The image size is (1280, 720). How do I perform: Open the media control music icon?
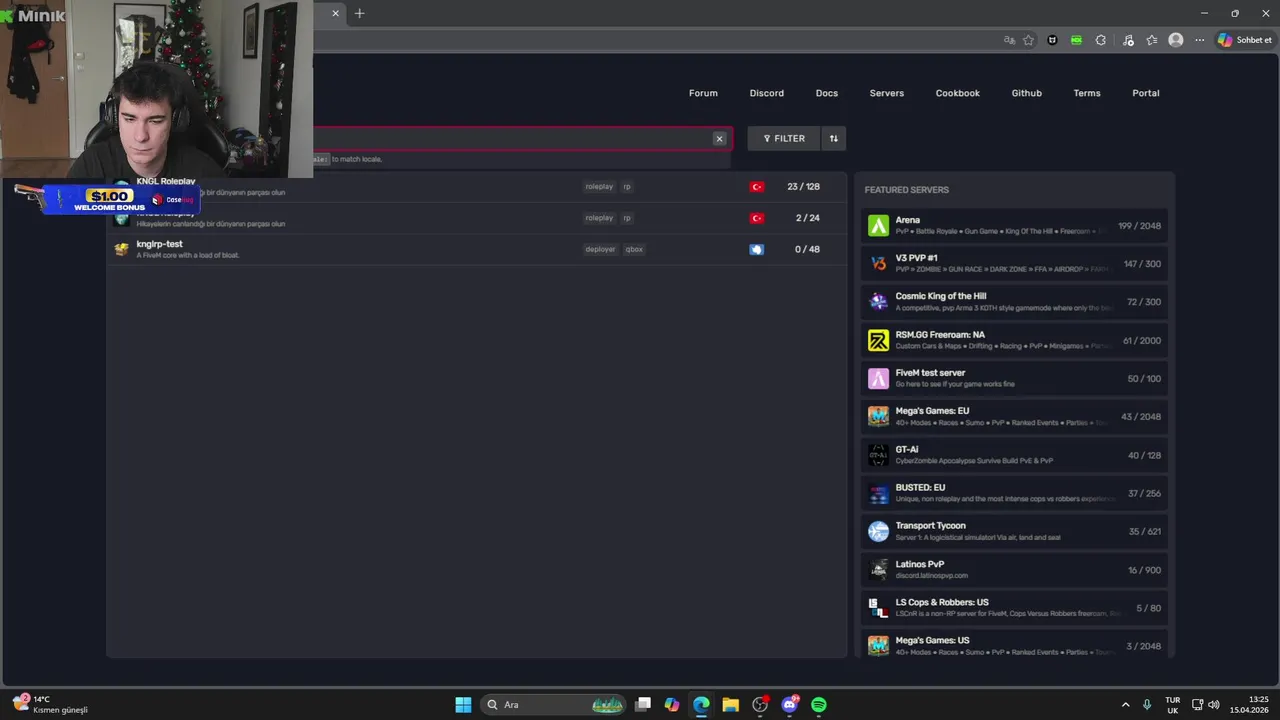click(x=1128, y=40)
